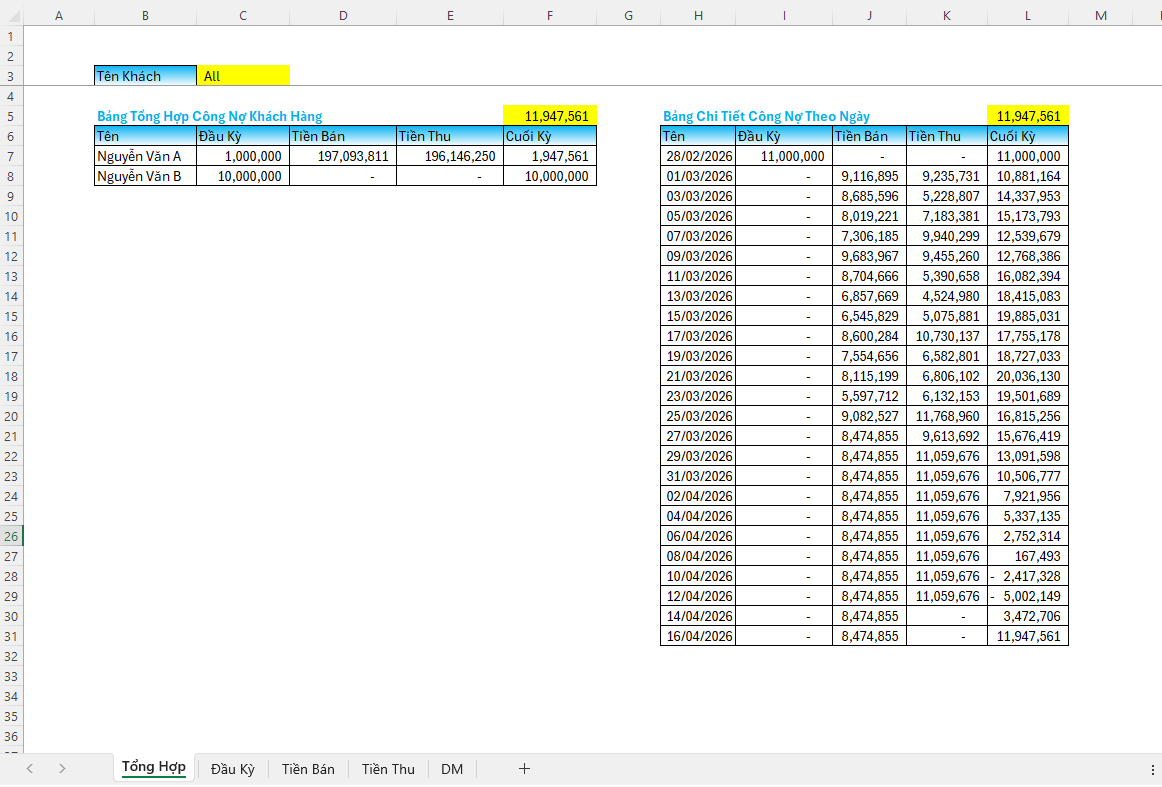The width and height of the screenshot is (1162, 787).
Task: Click the Nguyễn Văn A name cell
Action: coord(145,156)
